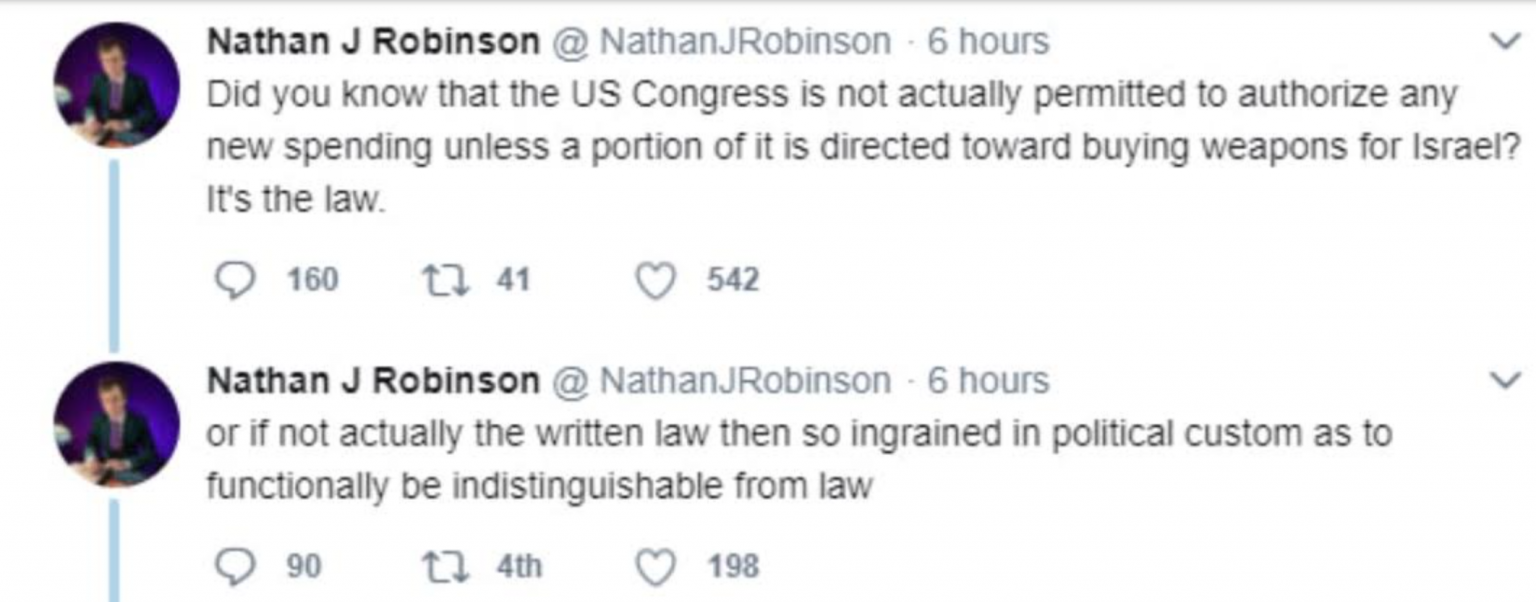Like the tweet with 198 likes
Viewport: 1536px width, 602px height.
tap(656, 566)
